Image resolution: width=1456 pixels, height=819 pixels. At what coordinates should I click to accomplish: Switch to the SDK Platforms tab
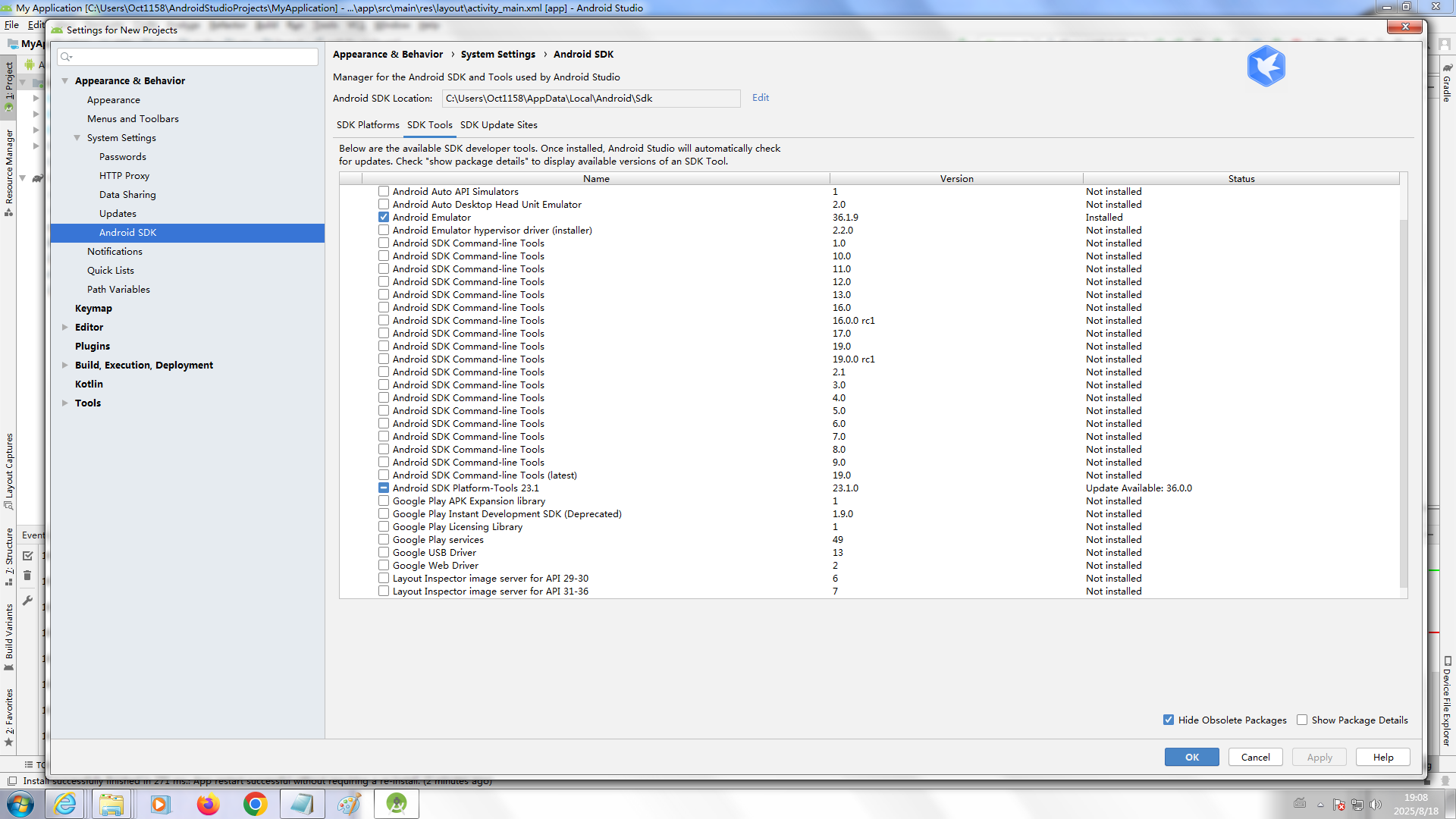click(368, 125)
